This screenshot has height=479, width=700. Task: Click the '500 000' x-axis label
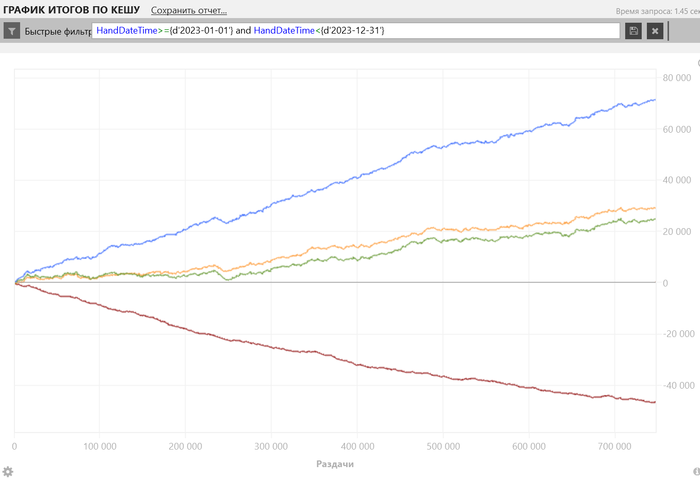click(x=443, y=446)
